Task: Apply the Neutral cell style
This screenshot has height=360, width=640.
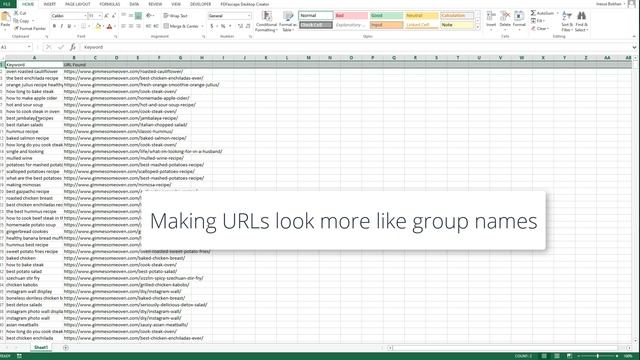Action: click(422, 16)
